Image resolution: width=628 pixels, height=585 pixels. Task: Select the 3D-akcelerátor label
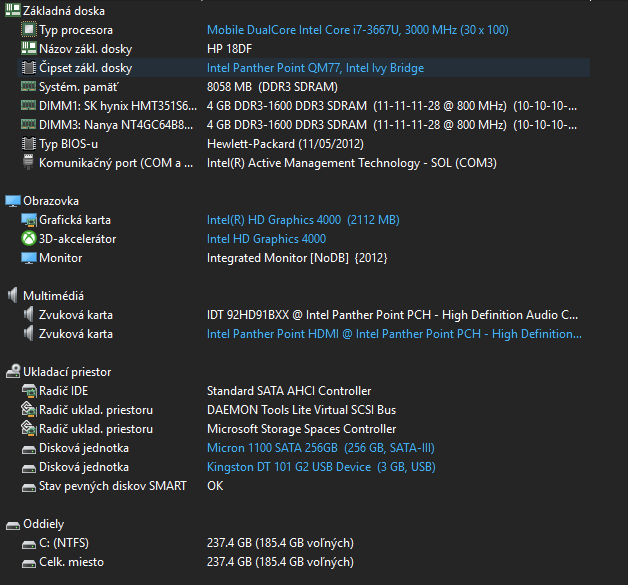point(77,239)
